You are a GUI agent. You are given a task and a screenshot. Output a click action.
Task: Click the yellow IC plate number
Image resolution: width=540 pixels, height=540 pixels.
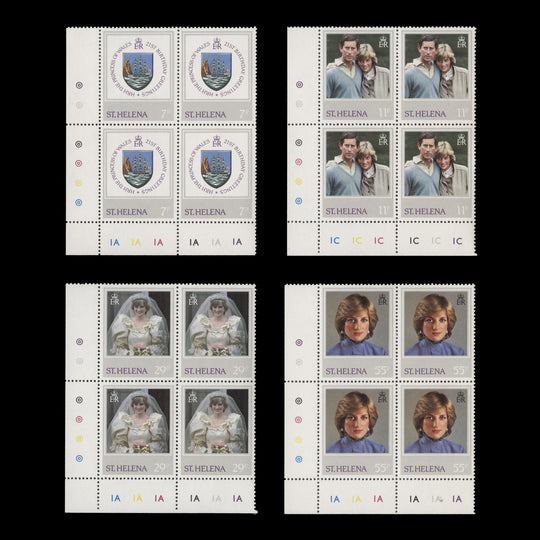pyautogui.click(x=357, y=240)
